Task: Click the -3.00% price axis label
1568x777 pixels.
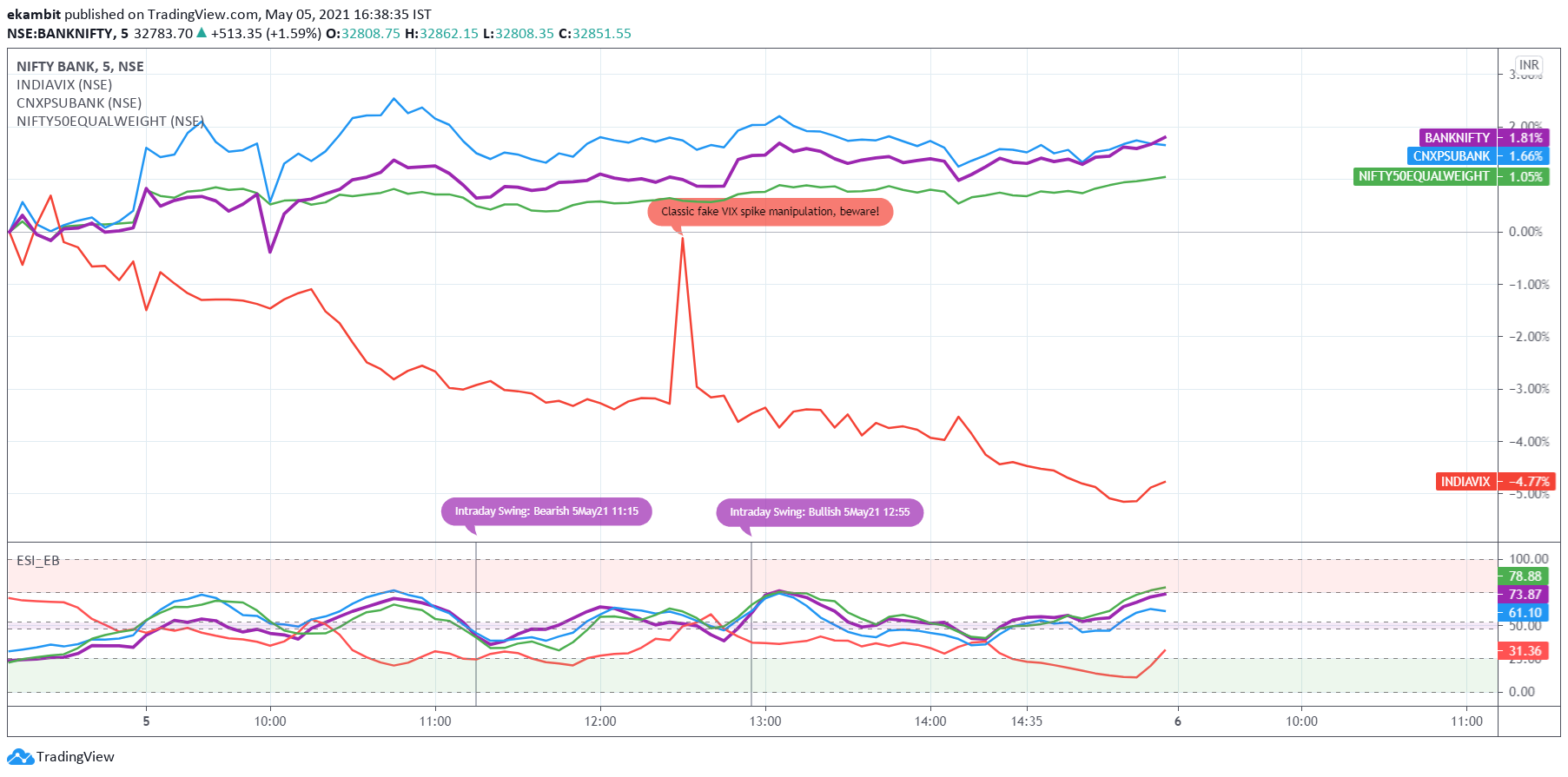Action: [1529, 389]
